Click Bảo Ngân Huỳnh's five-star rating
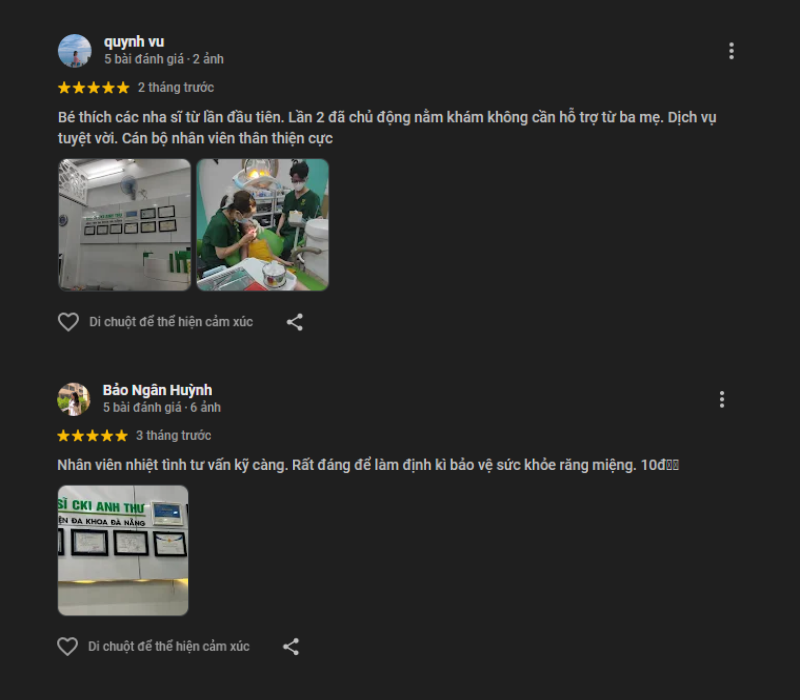The width and height of the screenshot is (800, 700). (x=92, y=436)
